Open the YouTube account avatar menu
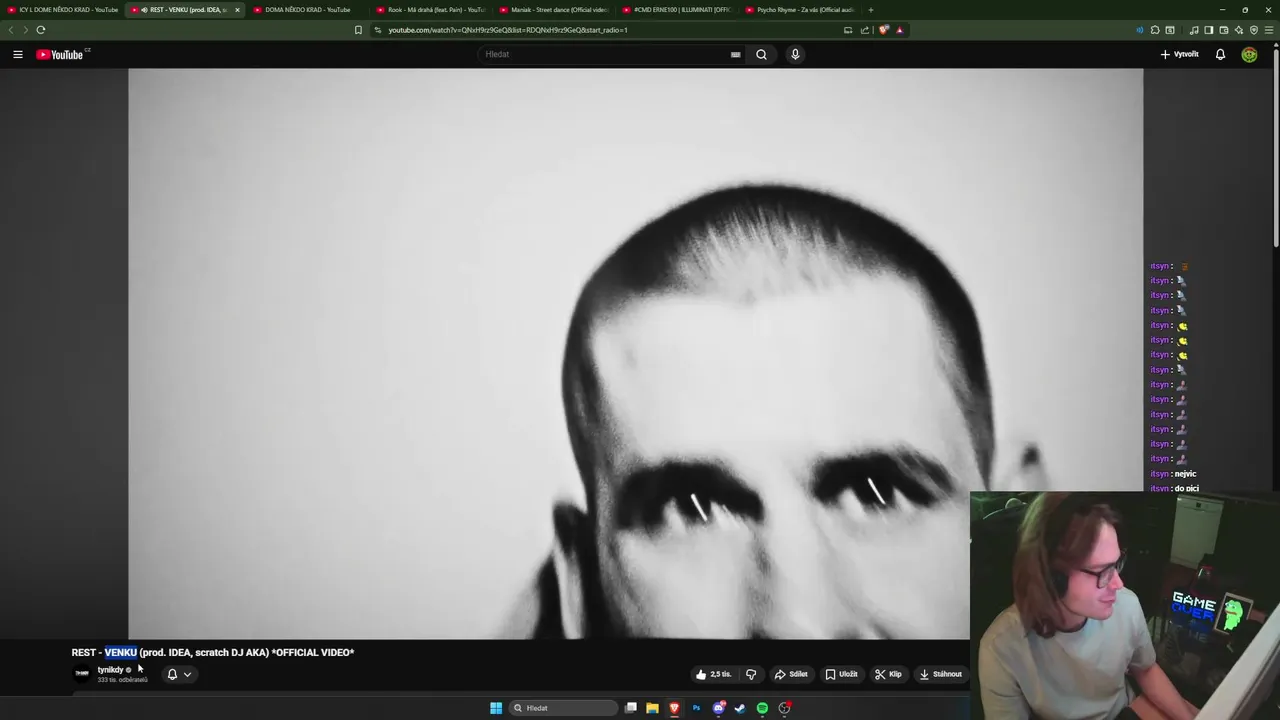The height and width of the screenshot is (720, 1280). tap(1249, 54)
